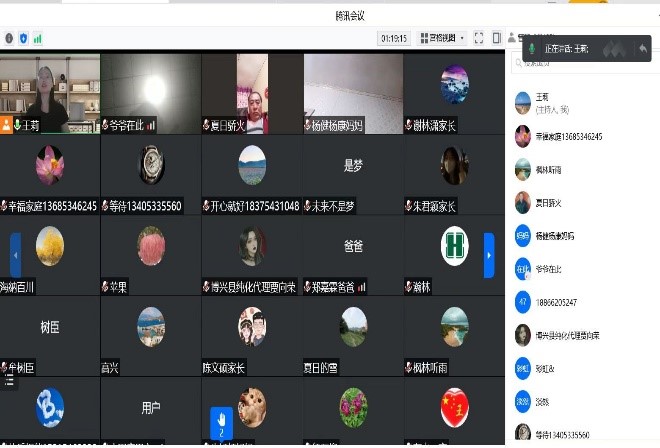
Task: Click 王莉's live video tile
Action: tap(50, 92)
